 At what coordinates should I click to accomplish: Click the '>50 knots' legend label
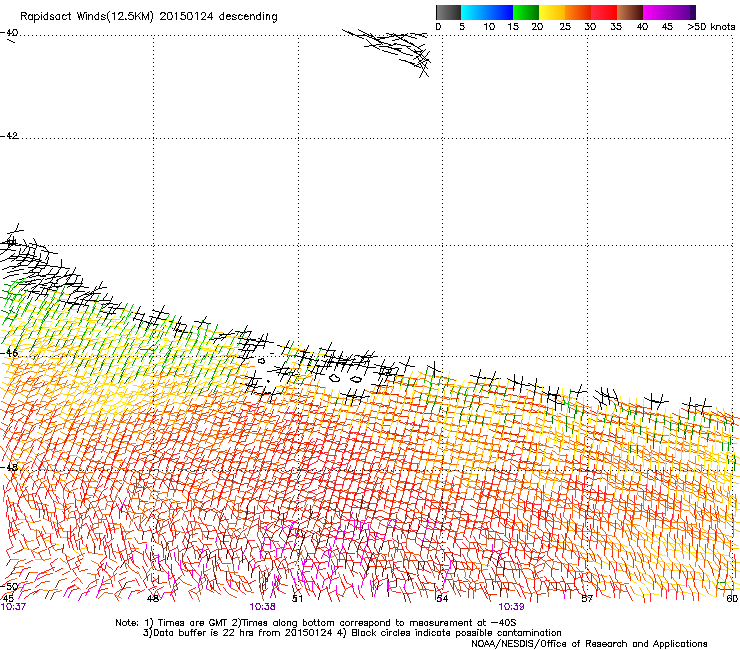(711, 27)
